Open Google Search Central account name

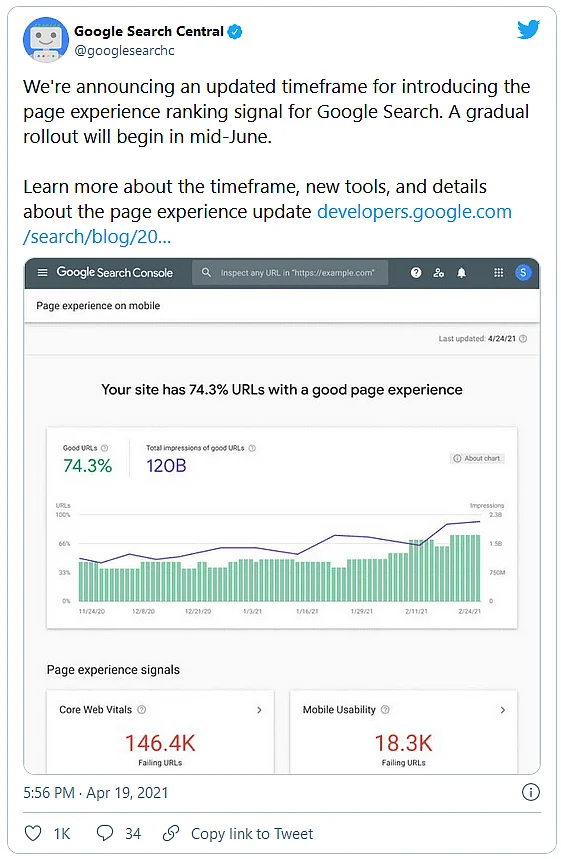coord(149,31)
